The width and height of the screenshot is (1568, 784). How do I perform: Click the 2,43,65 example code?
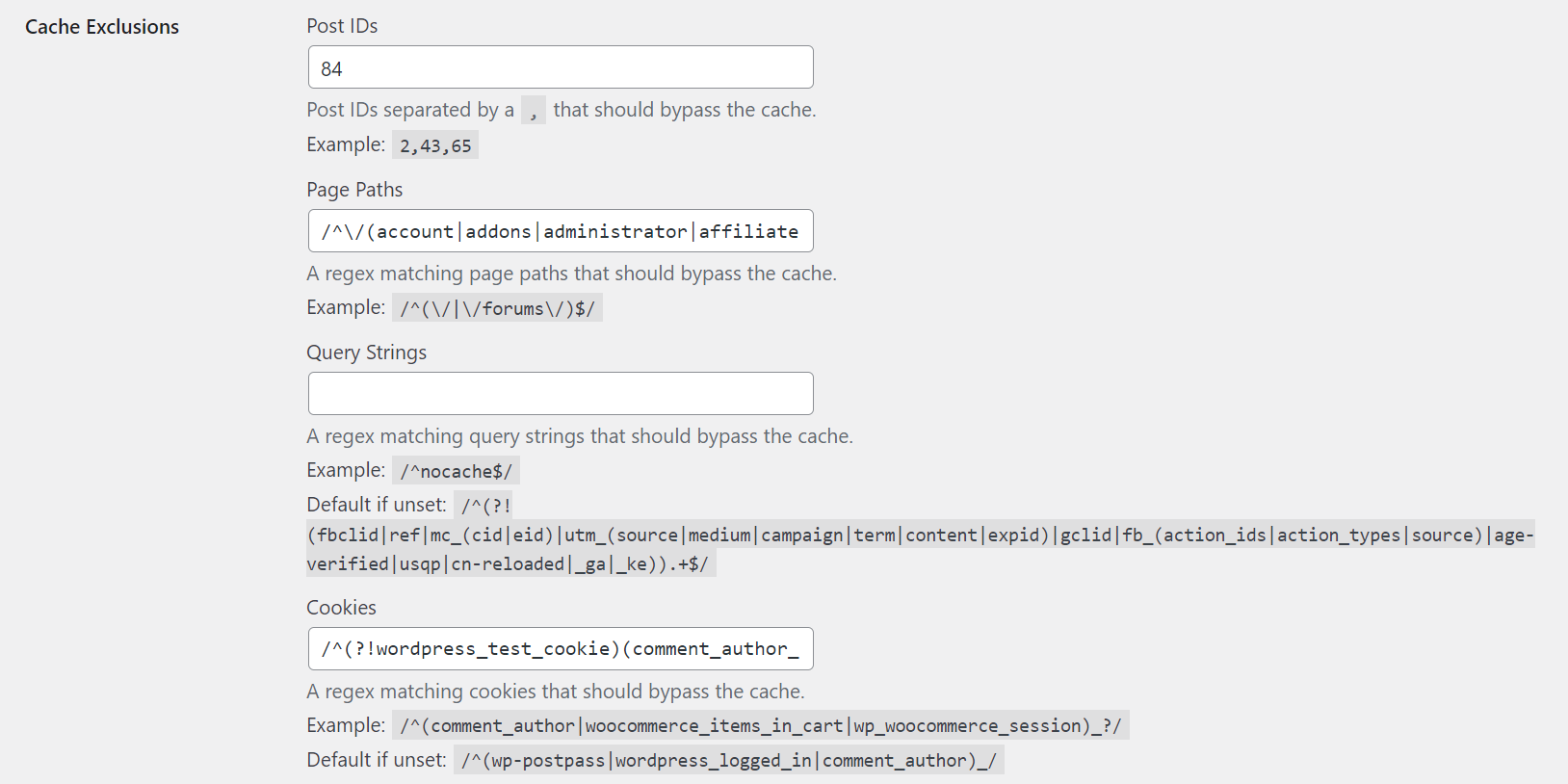coord(435,145)
